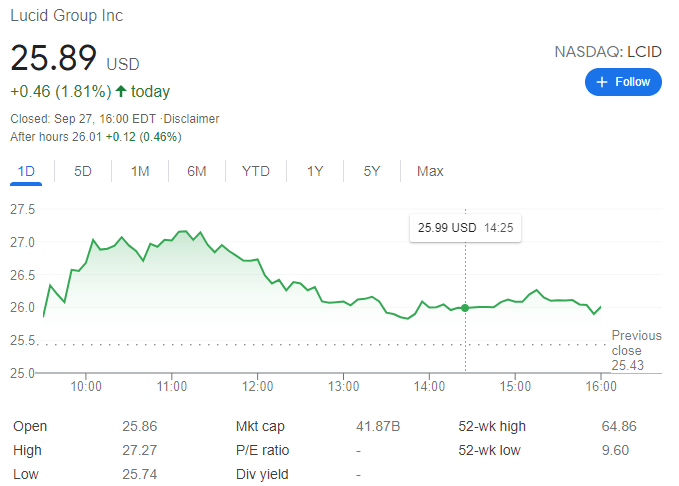Switch to the 5D chart tab

83,171
